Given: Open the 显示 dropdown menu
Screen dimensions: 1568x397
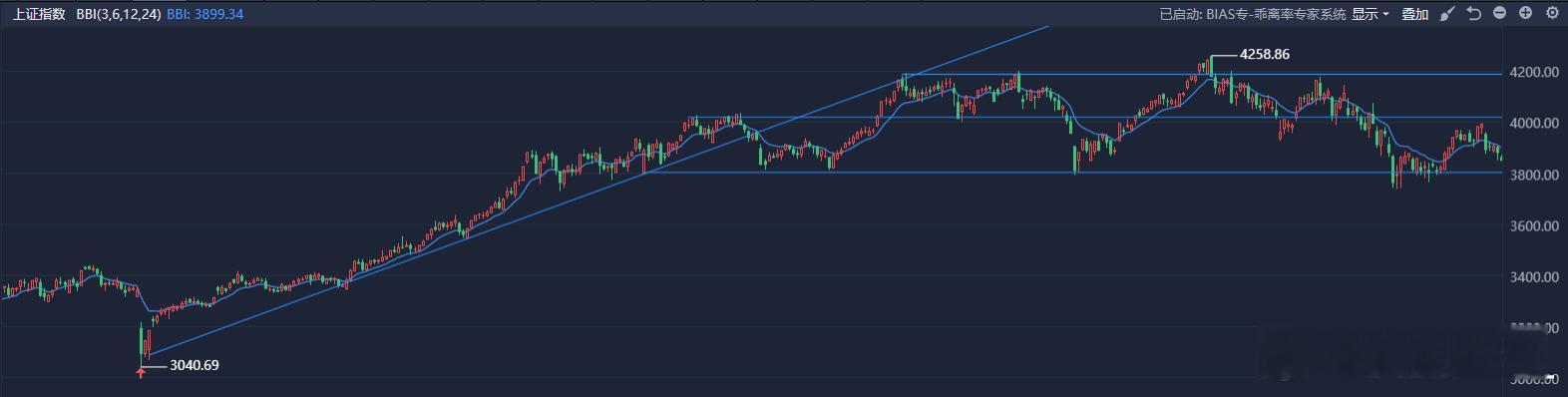Looking at the screenshot, I should pyautogui.click(x=1371, y=14).
